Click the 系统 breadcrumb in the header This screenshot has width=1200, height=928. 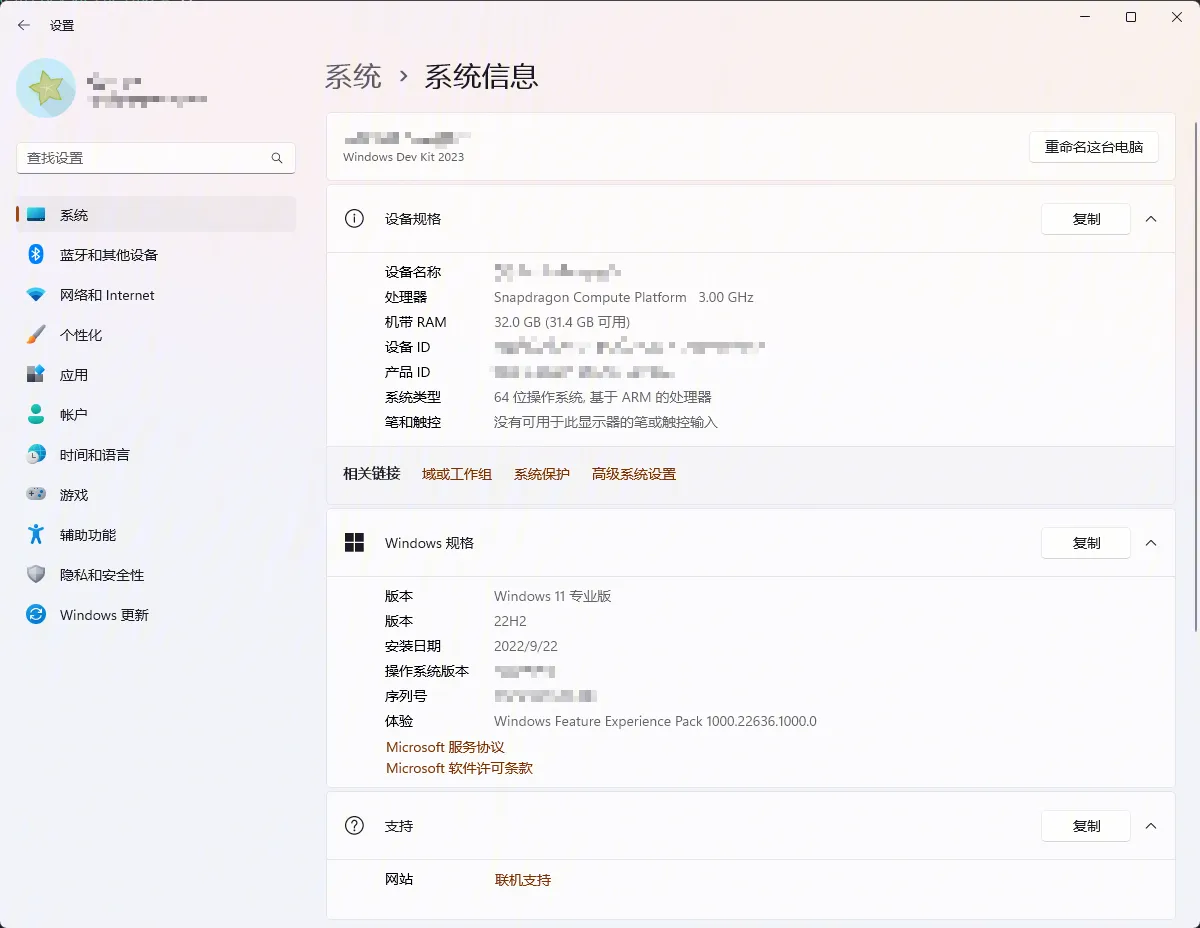tap(353, 77)
